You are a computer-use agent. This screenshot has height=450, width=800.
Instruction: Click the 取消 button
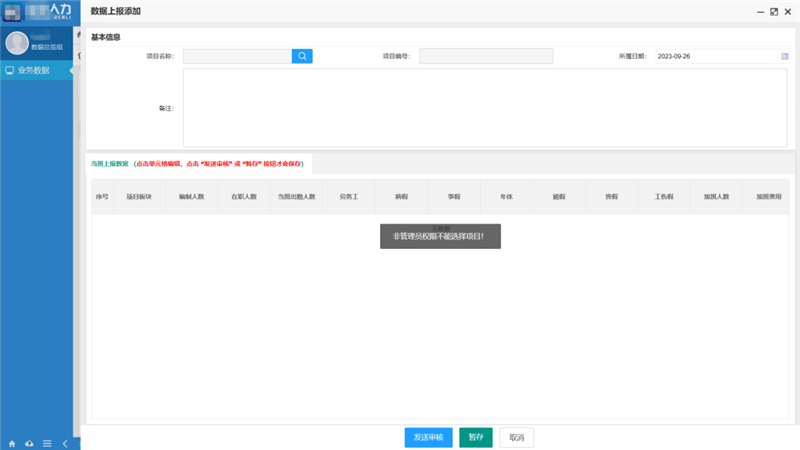(x=516, y=437)
